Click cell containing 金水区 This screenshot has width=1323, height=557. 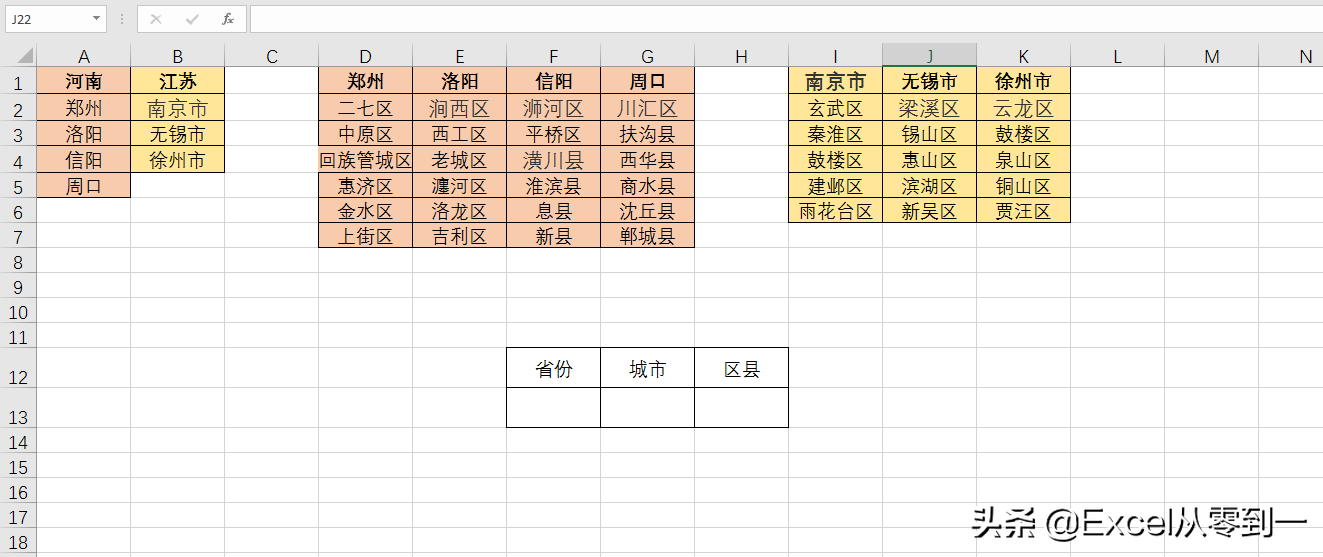365,210
